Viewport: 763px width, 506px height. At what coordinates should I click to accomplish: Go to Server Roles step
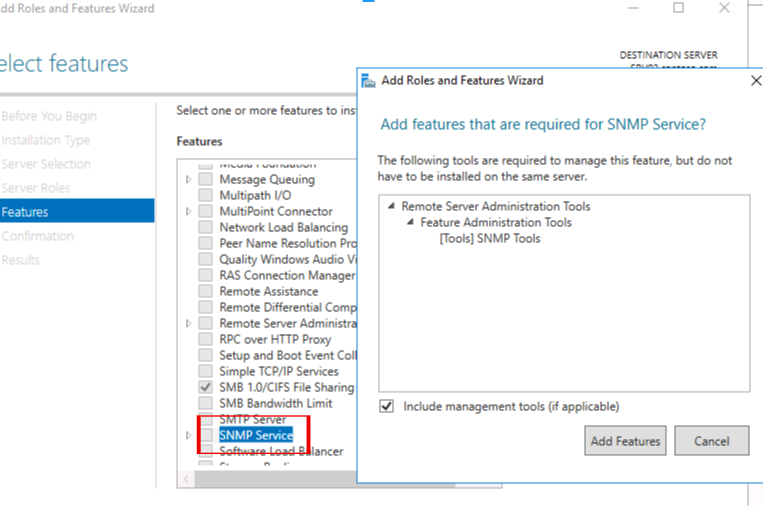point(36,188)
